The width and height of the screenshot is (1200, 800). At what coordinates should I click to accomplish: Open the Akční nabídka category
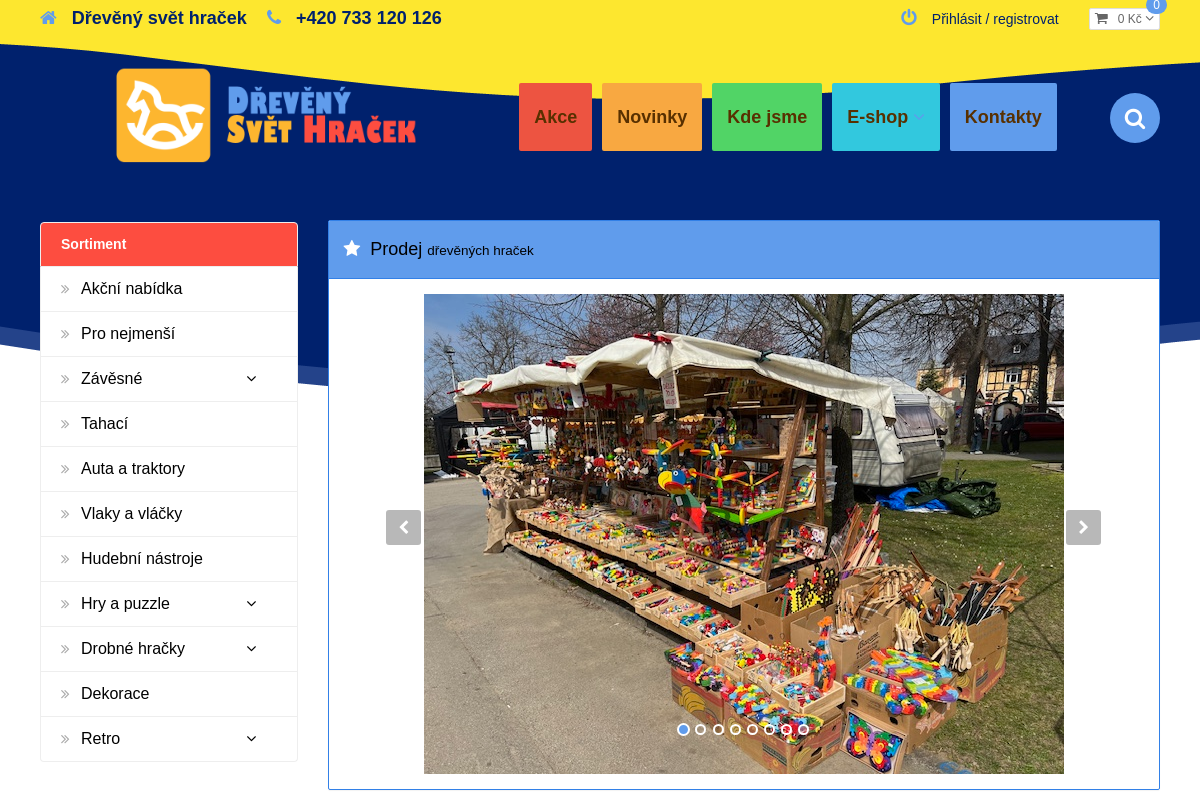(131, 289)
